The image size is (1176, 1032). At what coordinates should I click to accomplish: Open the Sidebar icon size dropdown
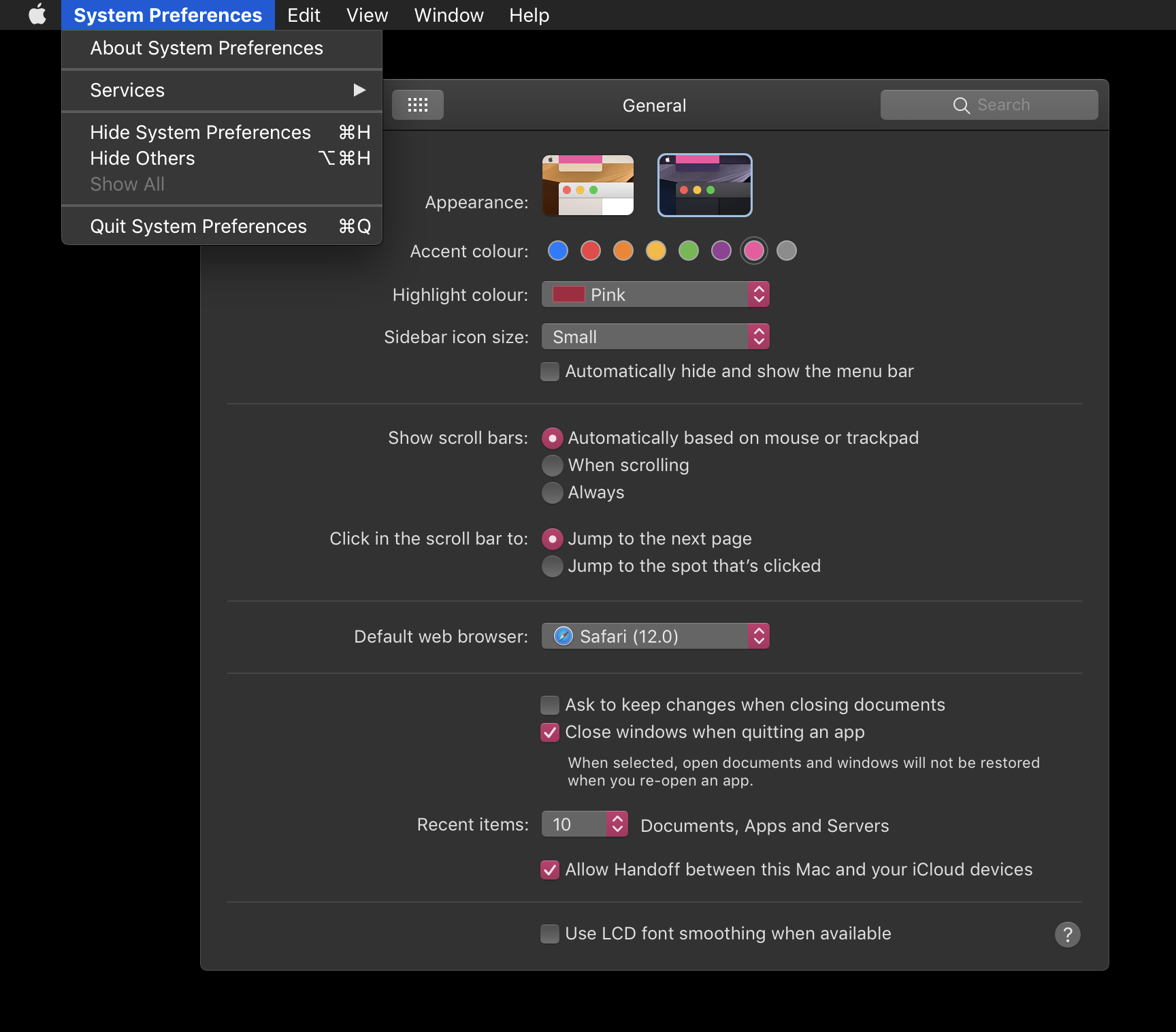tap(655, 336)
